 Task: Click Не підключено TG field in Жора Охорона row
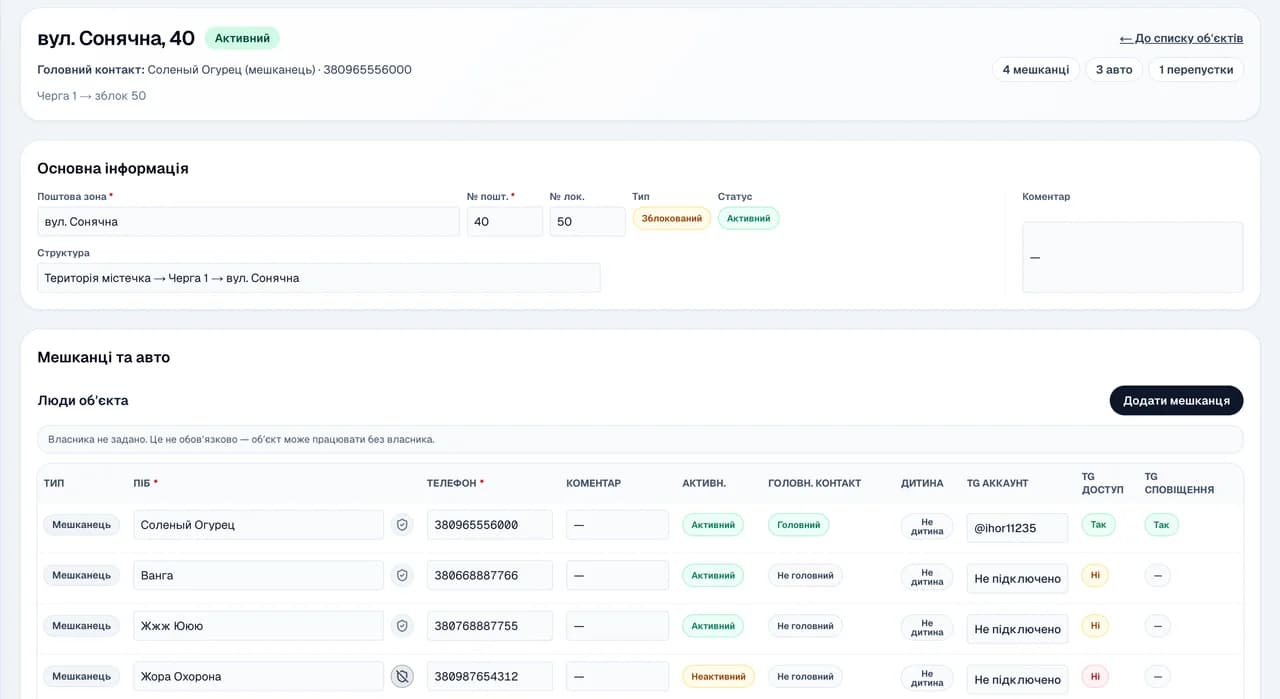click(1017, 680)
